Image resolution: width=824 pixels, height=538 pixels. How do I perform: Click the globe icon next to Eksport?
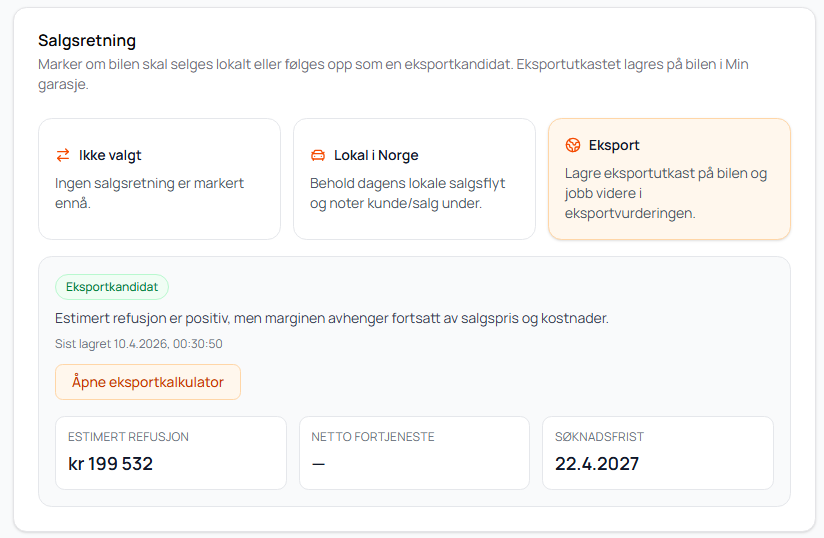573,145
